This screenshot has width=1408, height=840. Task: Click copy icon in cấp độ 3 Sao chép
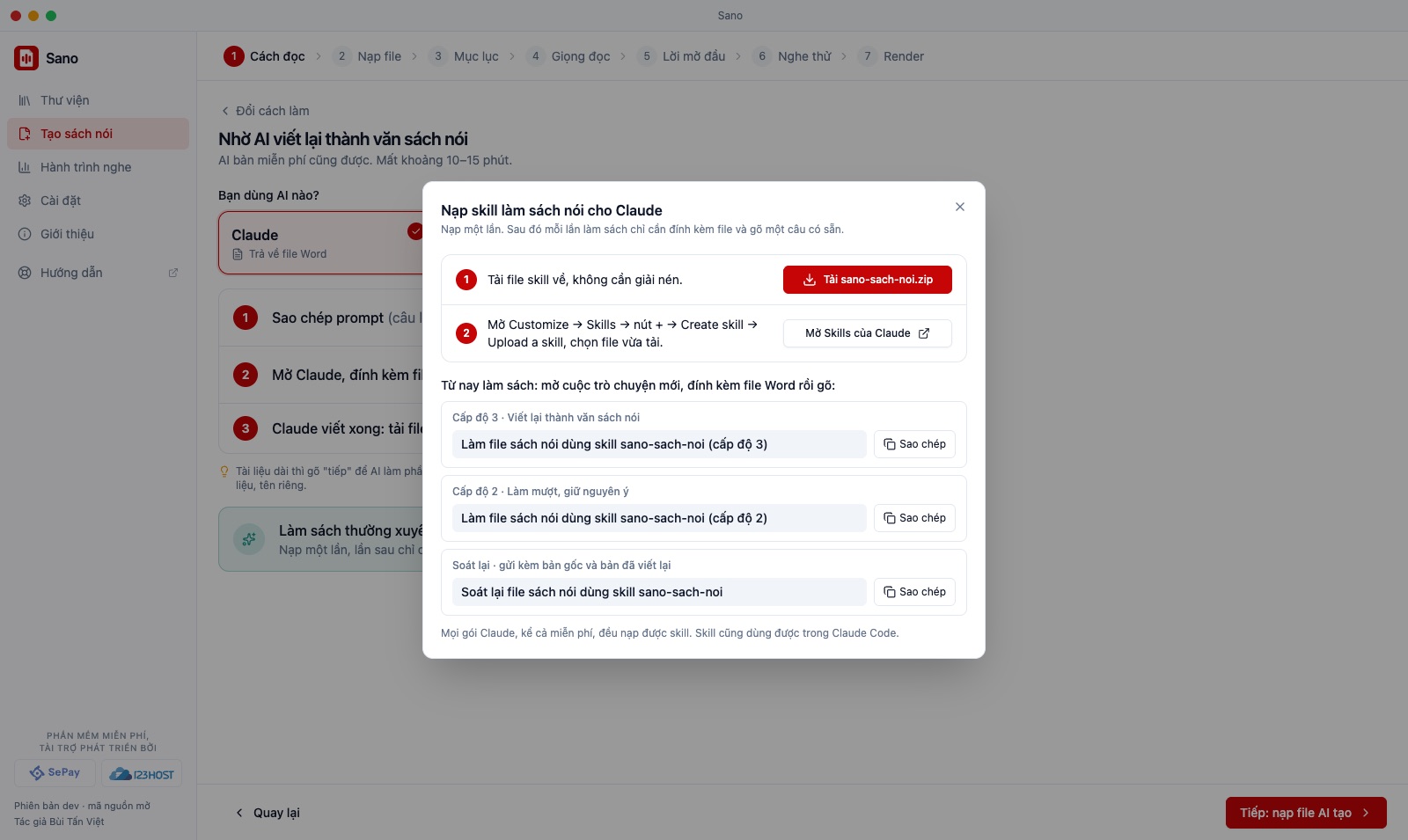click(x=890, y=444)
